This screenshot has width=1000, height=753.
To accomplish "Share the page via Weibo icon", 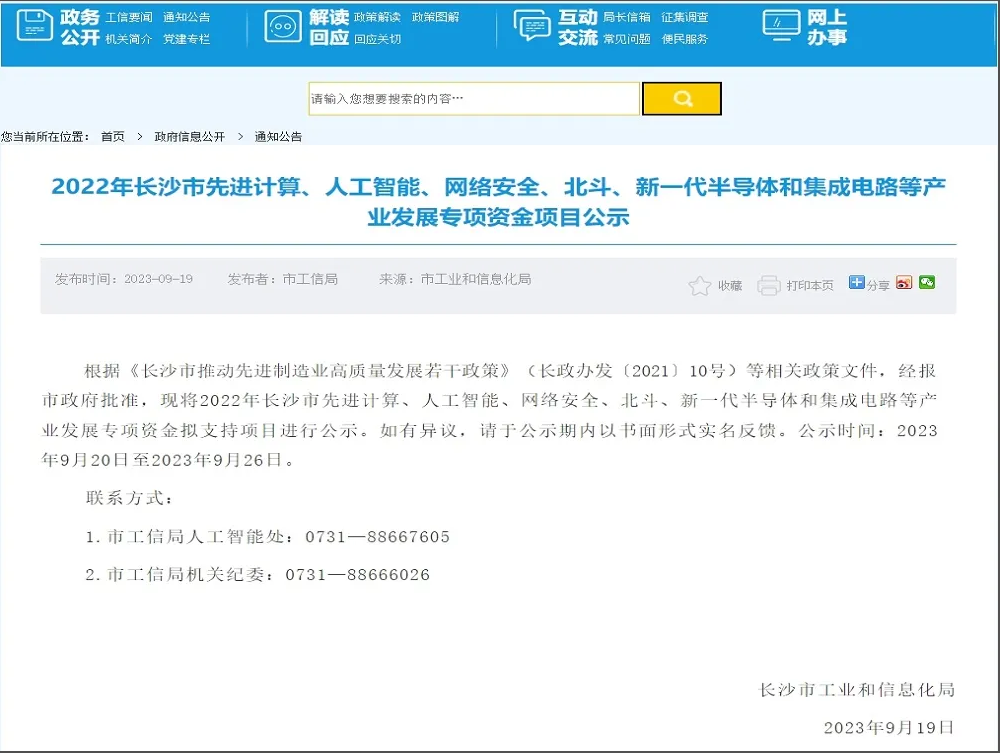I will click(904, 283).
